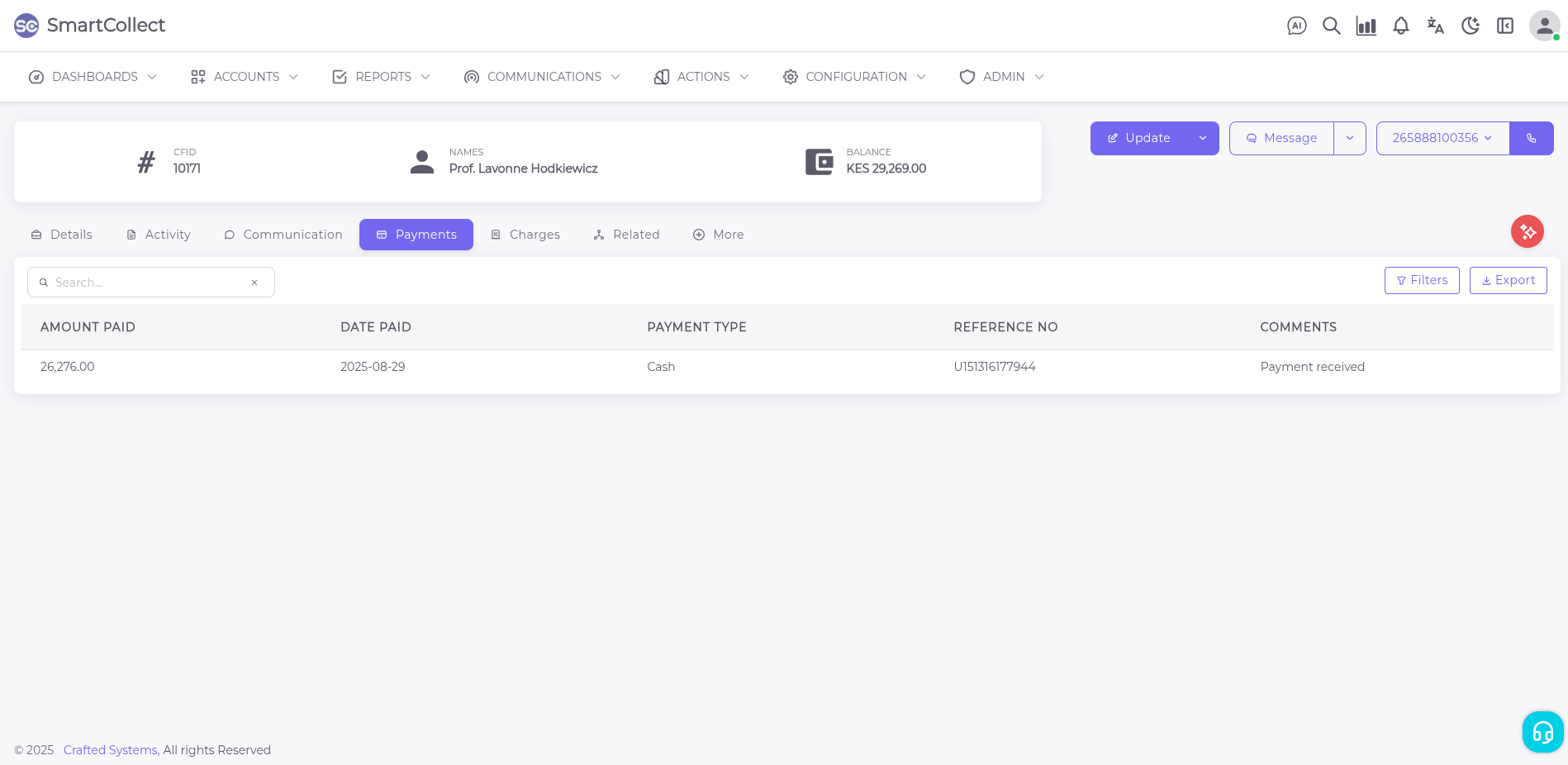Open the user profile avatar
1568x765 pixels.
tap(1543, 26)
